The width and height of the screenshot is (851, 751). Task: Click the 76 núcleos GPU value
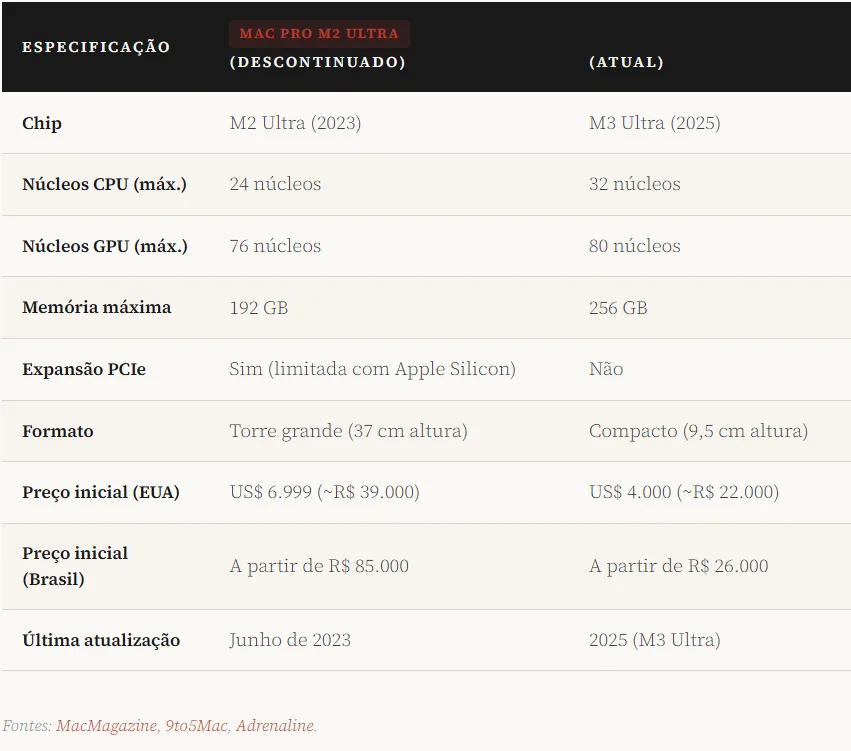[x=275, y=246]
